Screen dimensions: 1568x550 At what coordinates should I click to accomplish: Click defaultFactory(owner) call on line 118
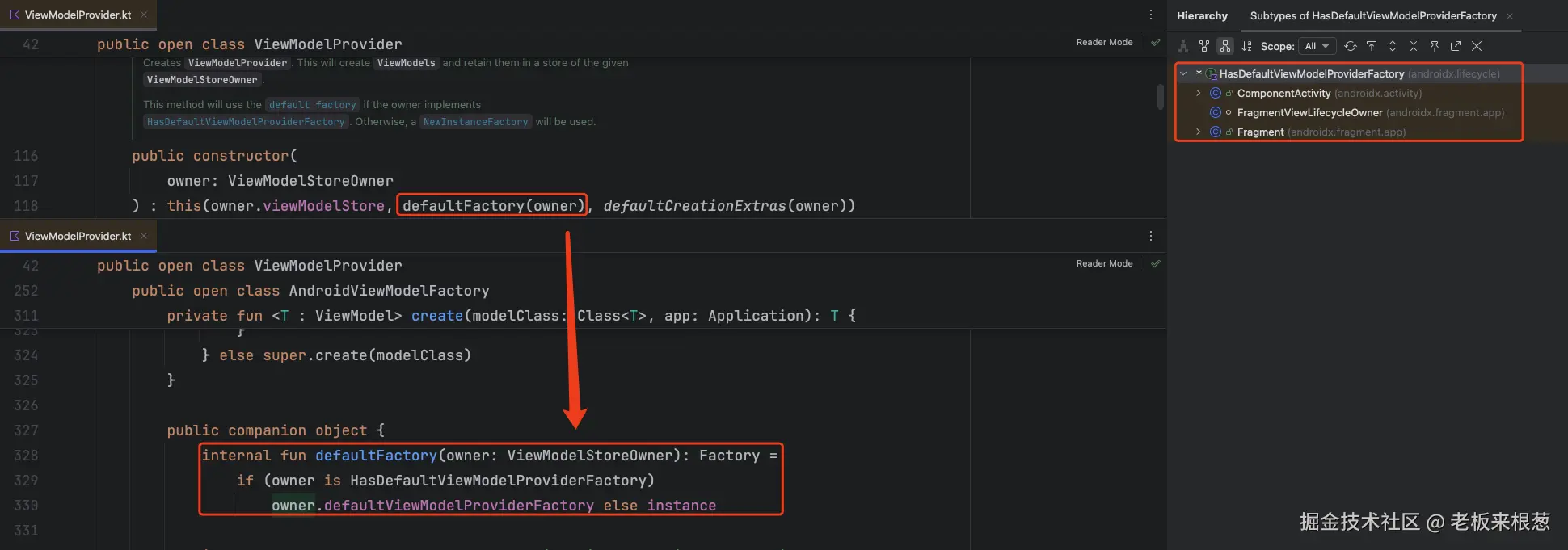[493, 206]
